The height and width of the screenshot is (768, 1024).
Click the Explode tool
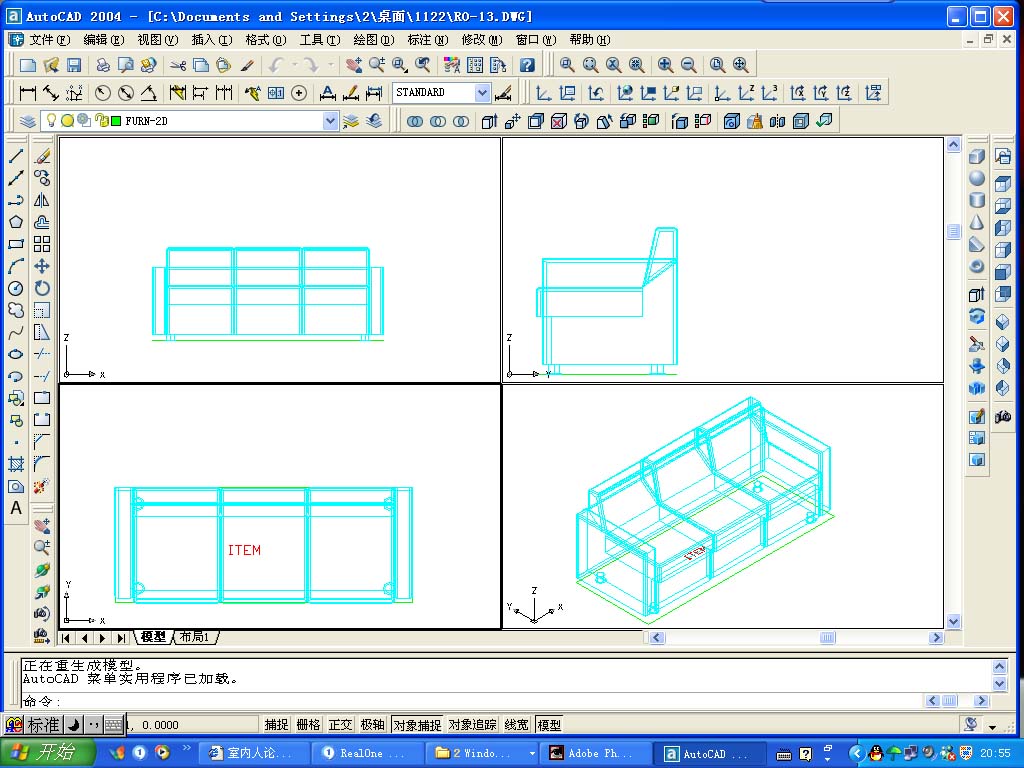click(x=42, y=487)
